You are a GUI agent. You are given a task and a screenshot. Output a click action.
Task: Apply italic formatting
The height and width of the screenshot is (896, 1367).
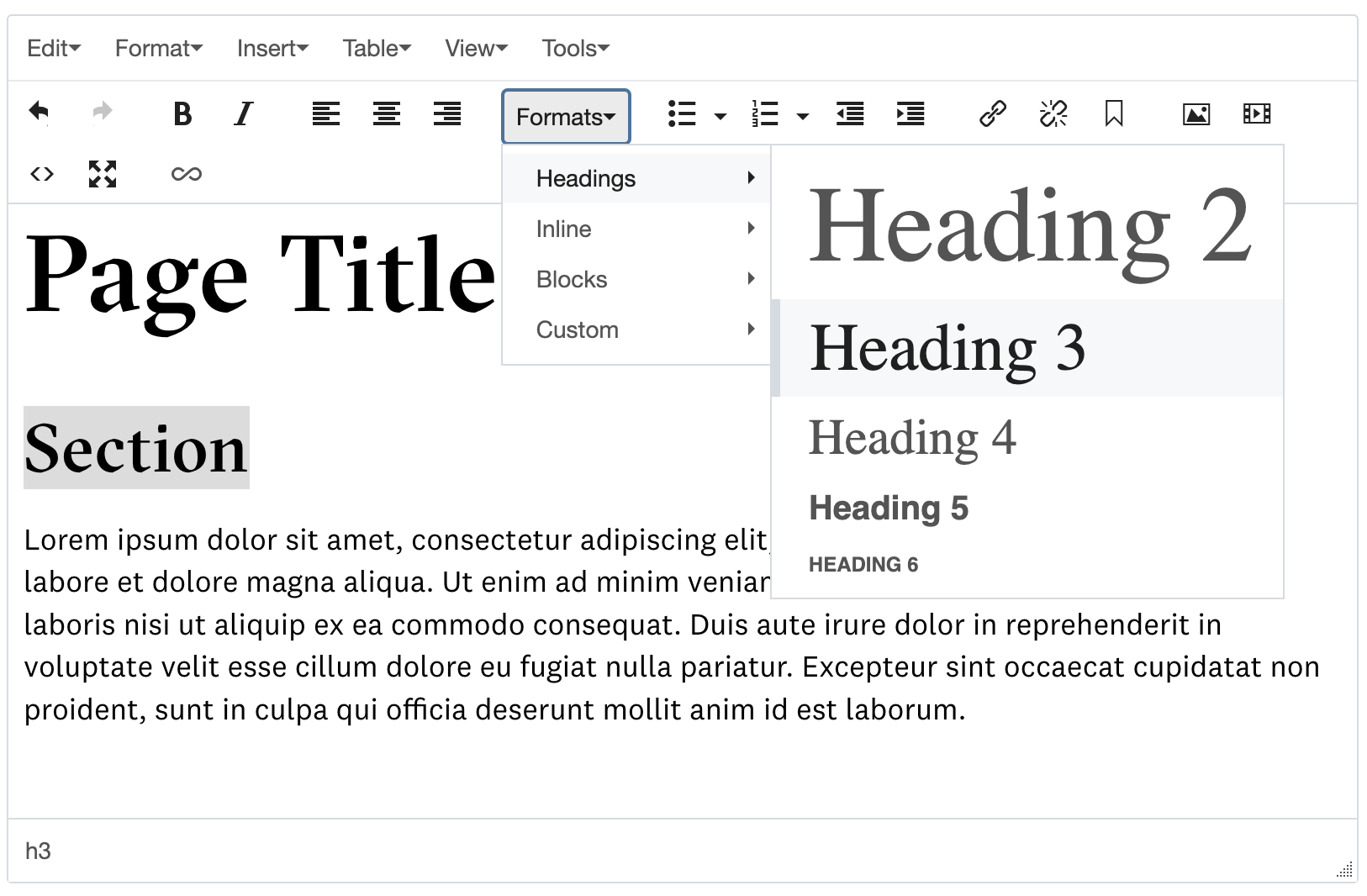243,114
